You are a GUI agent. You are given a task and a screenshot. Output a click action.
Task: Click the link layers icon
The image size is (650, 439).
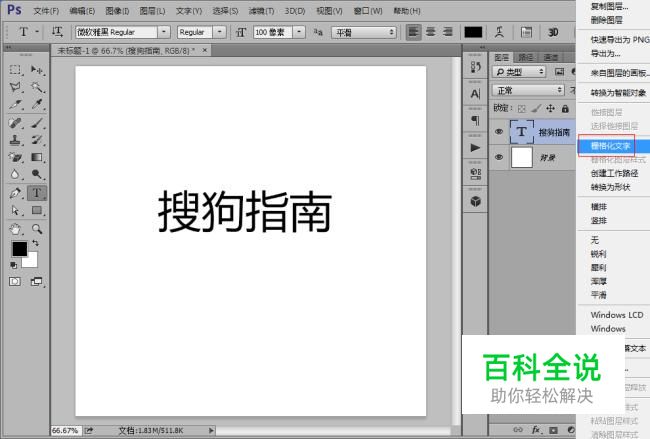[x=518, y=430]
